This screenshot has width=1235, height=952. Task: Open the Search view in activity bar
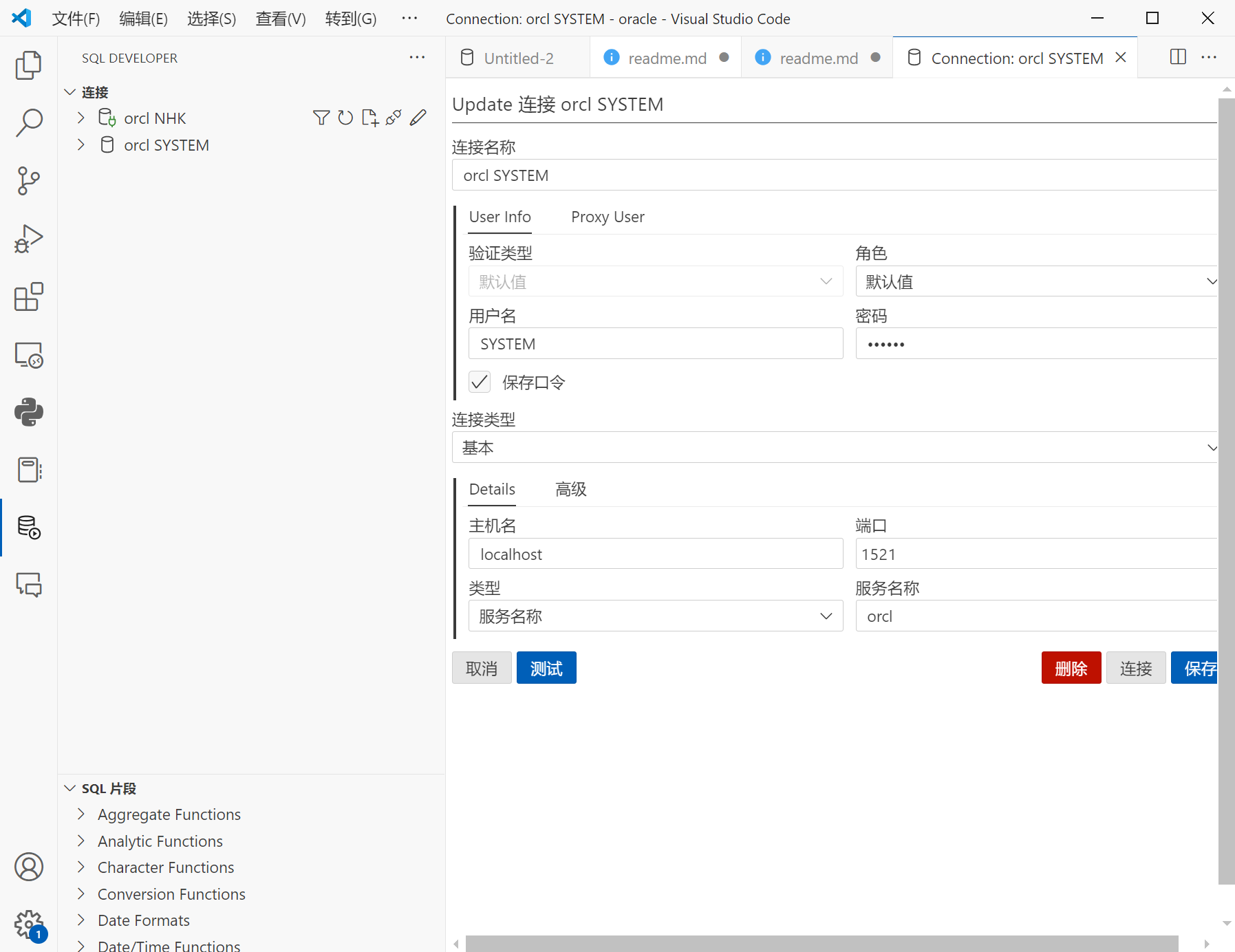tap(28, 122)
